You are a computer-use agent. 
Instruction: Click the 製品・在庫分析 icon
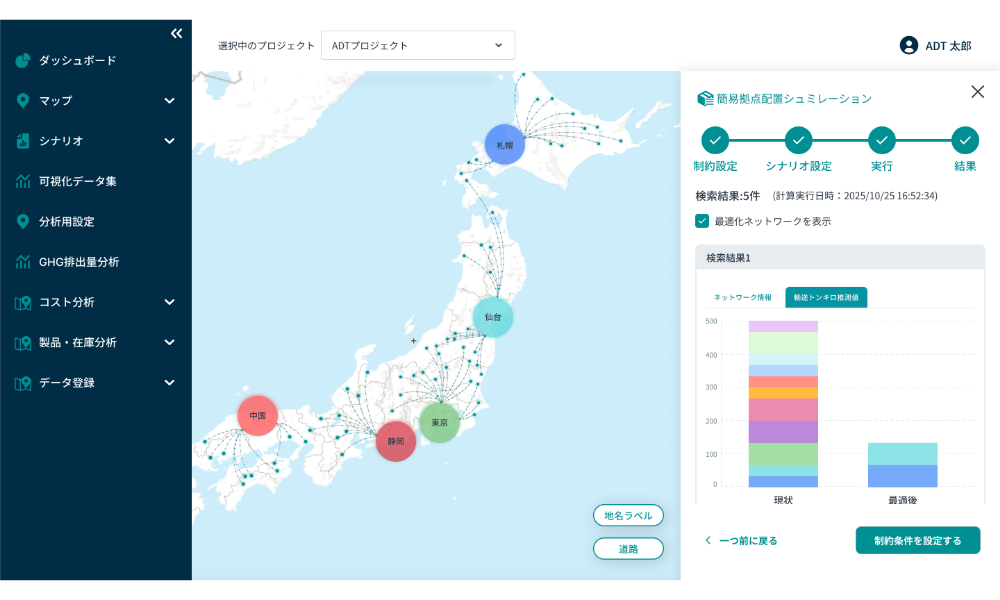pos(22,342)
